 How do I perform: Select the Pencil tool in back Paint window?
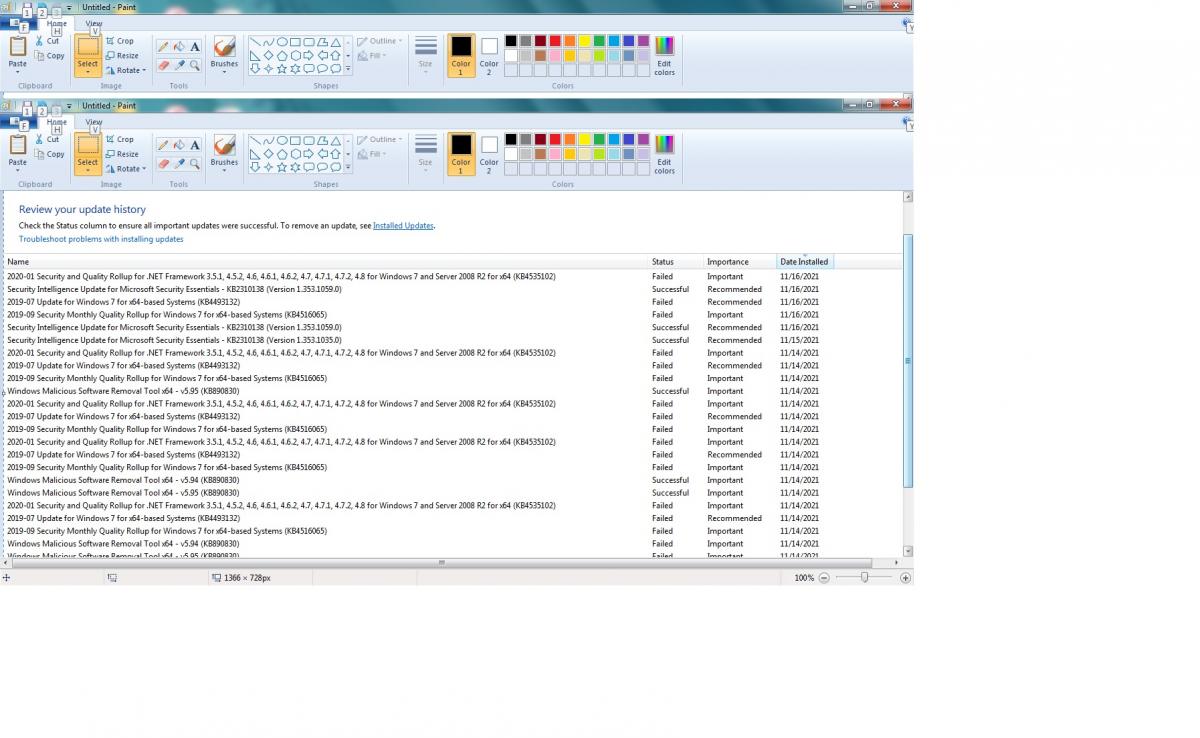coord(163,46)
